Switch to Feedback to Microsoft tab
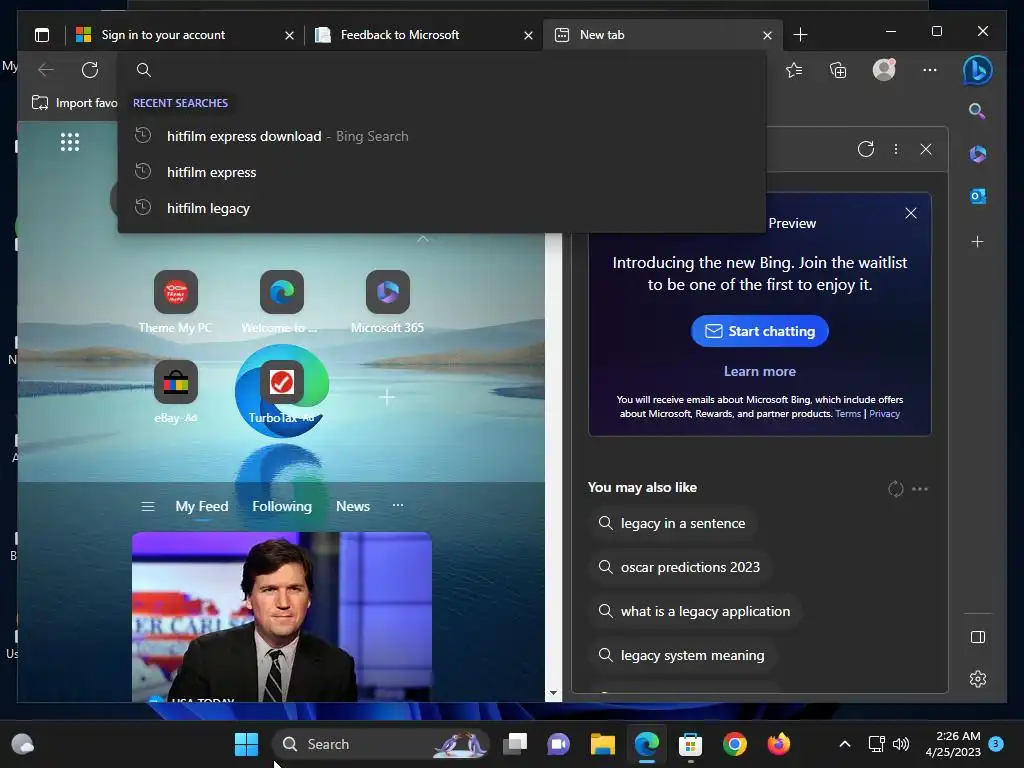 [x=399, y=35]
